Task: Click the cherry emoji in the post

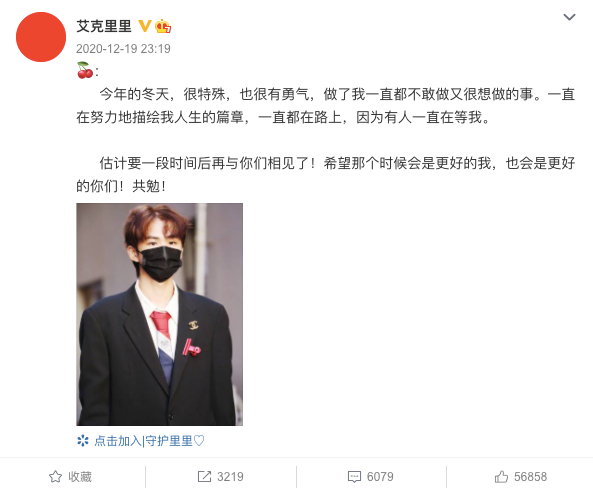Action: pyautogui.click(x=85, y=71)
